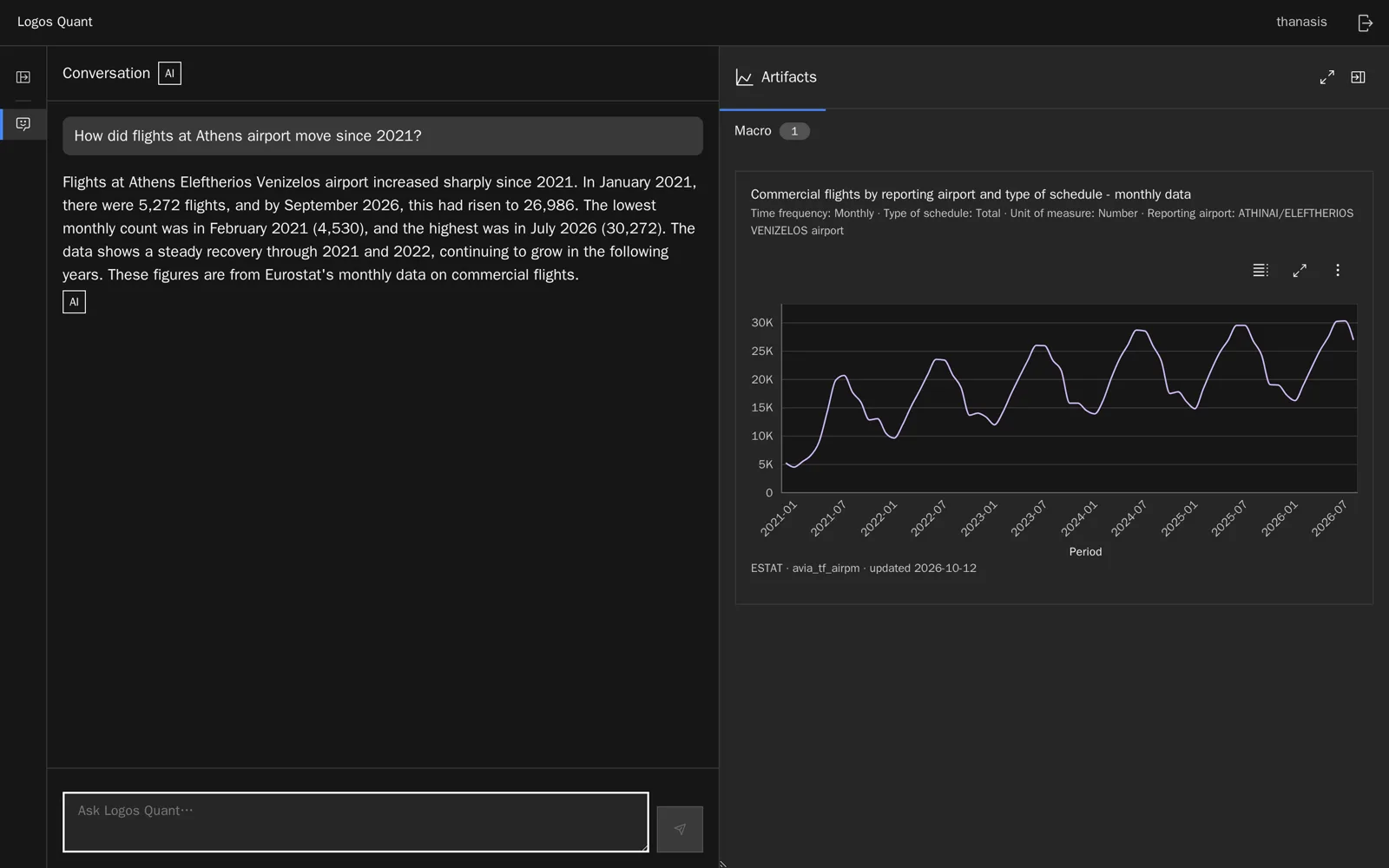Expand the Artifacts panel to fullscreen
Image resolution: width=1389 pixels, height=868 pixels.
(1326, 77)
